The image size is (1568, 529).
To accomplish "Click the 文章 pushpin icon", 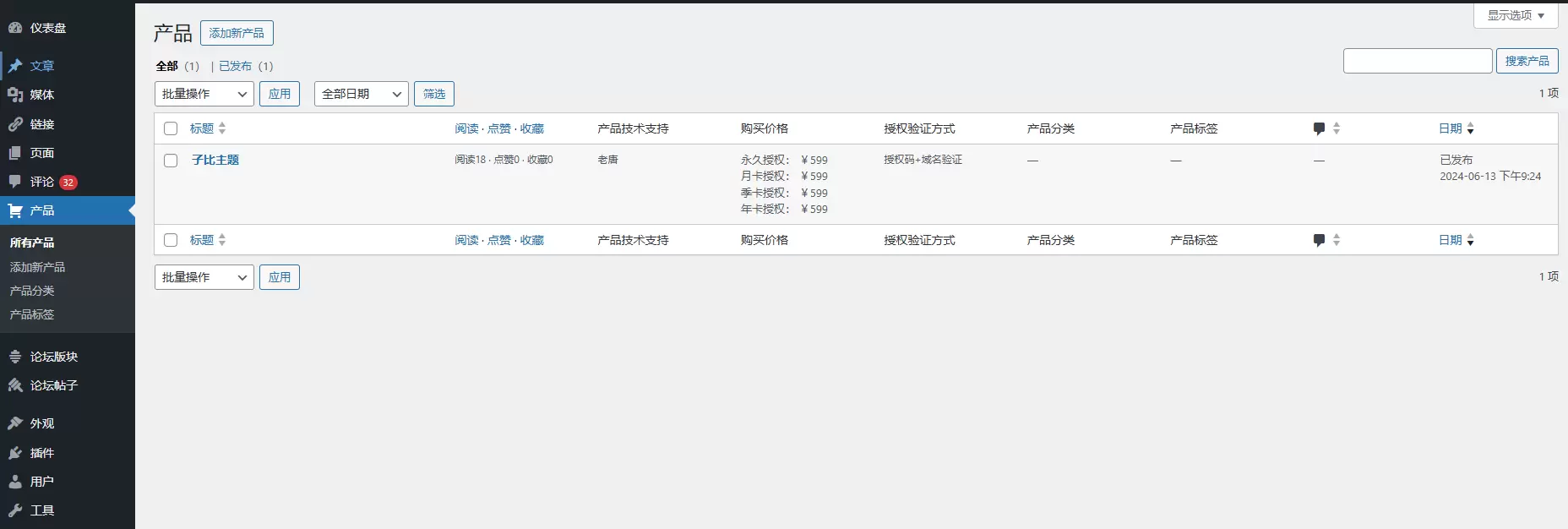I will point(15,66).
